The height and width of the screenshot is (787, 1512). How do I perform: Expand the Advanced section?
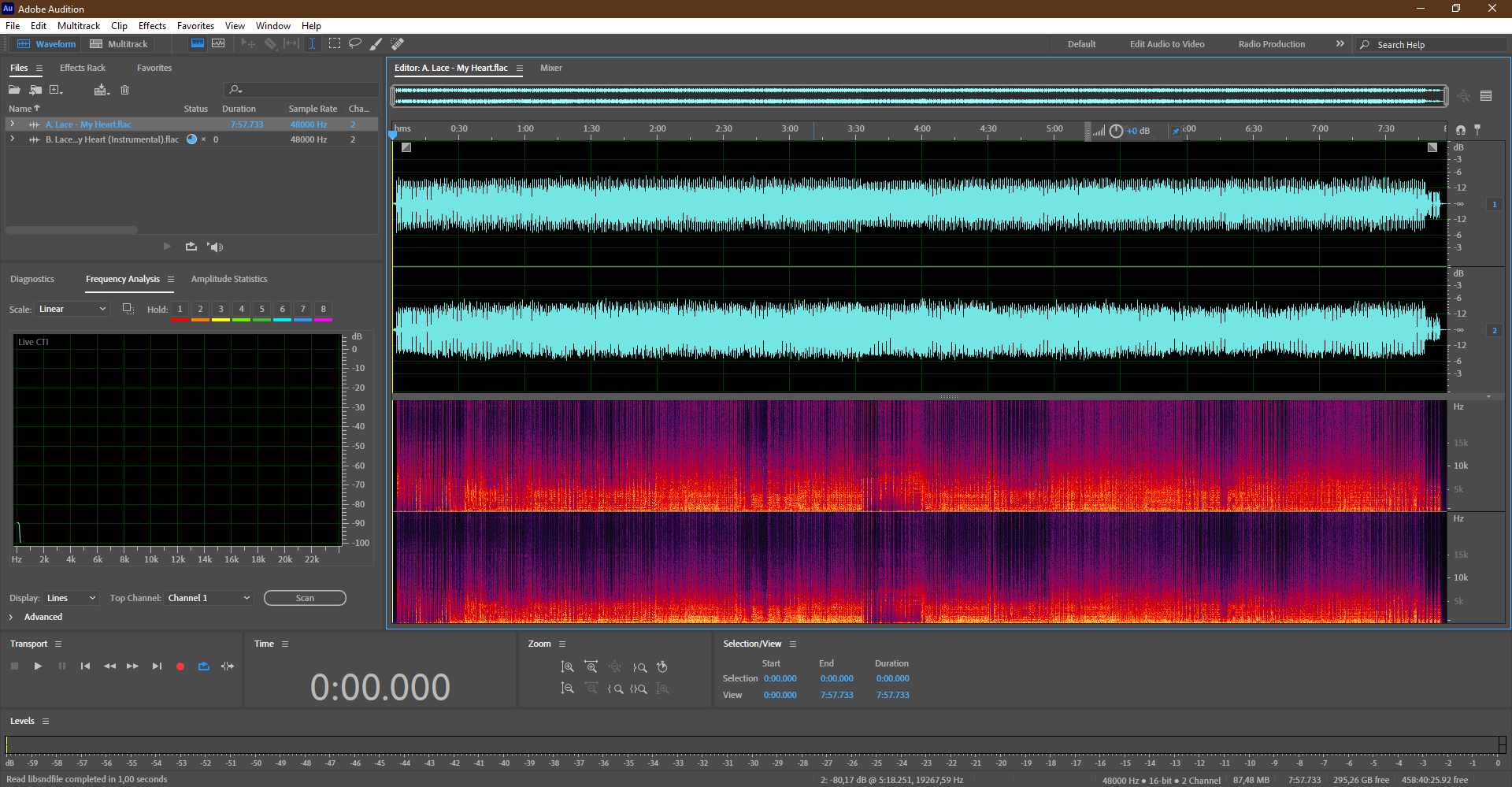point(11,617)
